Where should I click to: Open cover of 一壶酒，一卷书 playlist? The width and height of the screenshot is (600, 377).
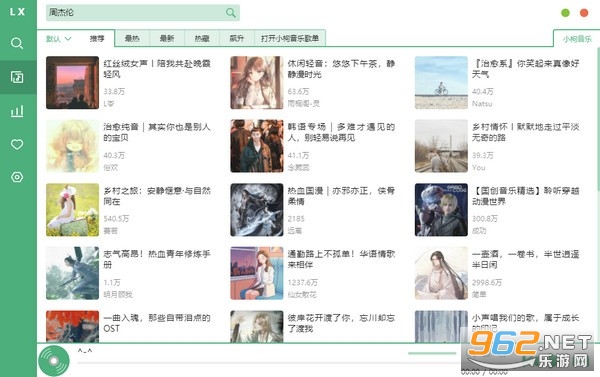point(441,273)
